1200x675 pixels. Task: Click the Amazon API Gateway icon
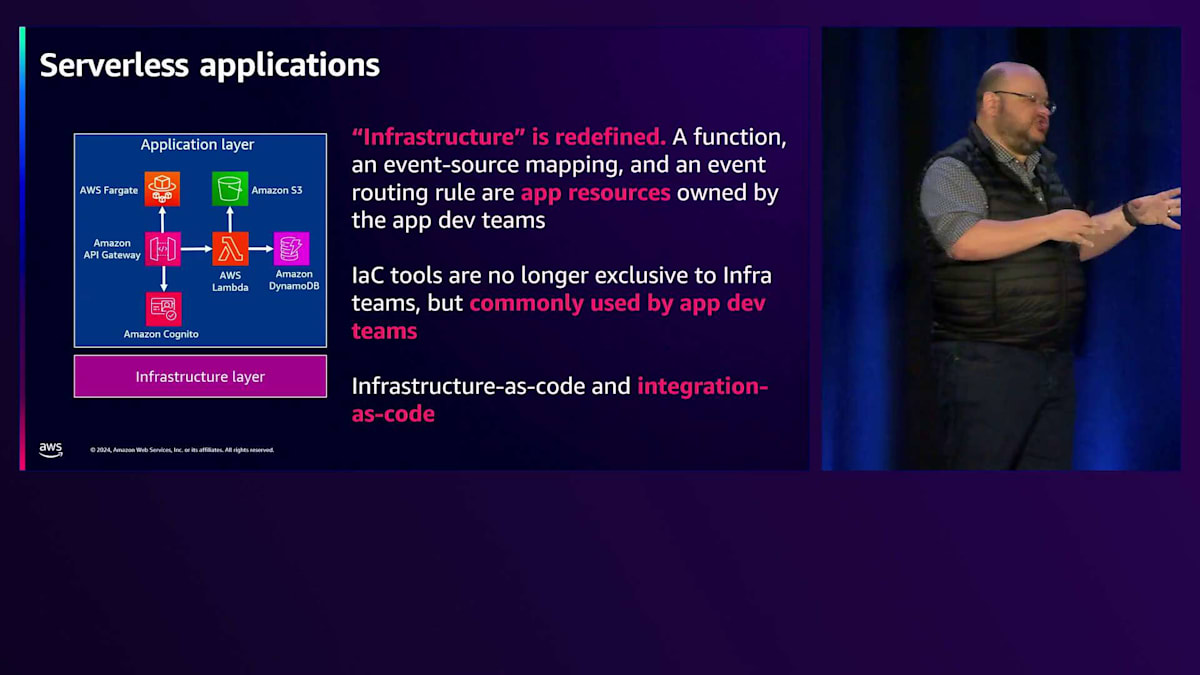click(x=162, y=248)
